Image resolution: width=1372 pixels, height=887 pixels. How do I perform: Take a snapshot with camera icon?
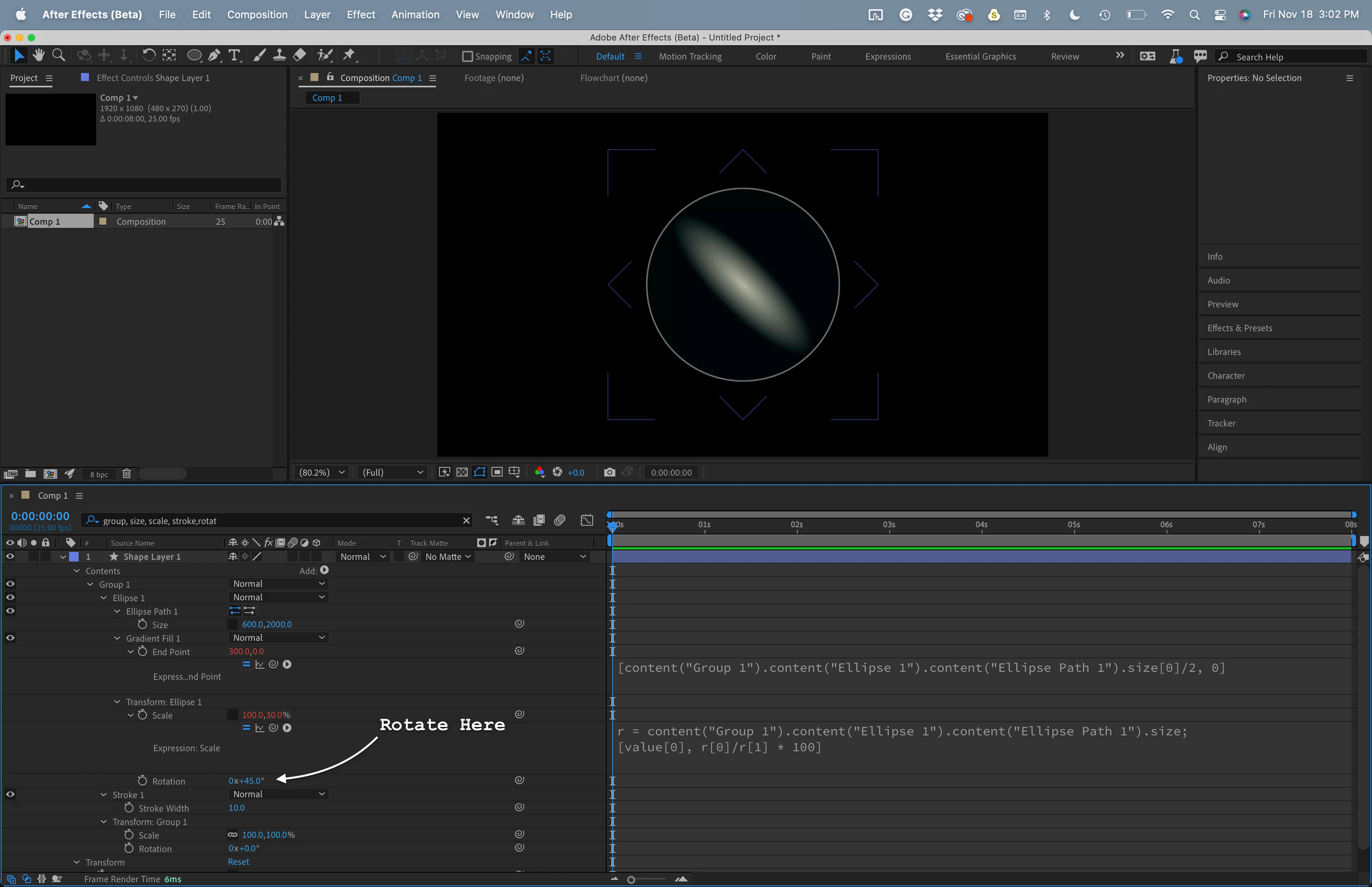pyautogui.click(x=609, y=472)
